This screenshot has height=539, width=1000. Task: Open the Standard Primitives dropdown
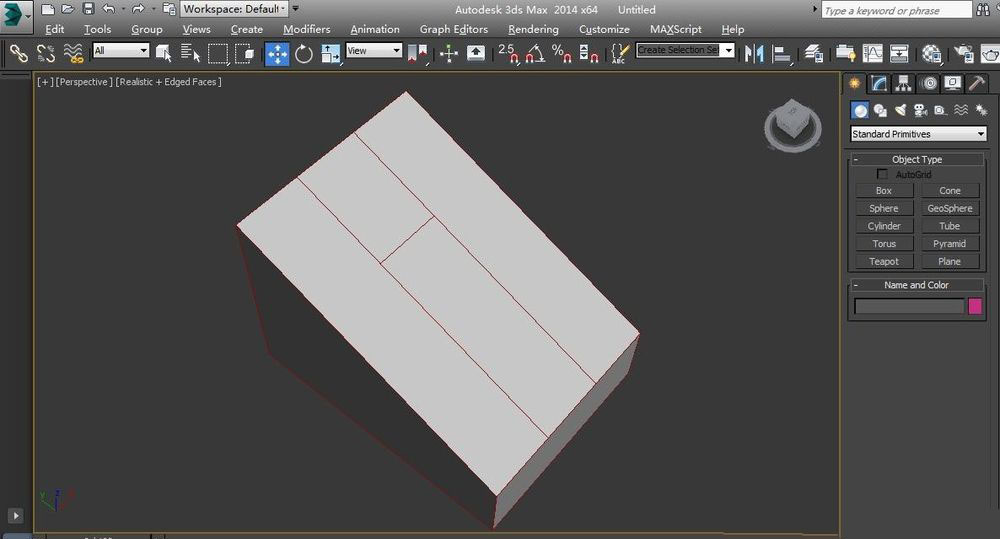[x=918, y=134]
